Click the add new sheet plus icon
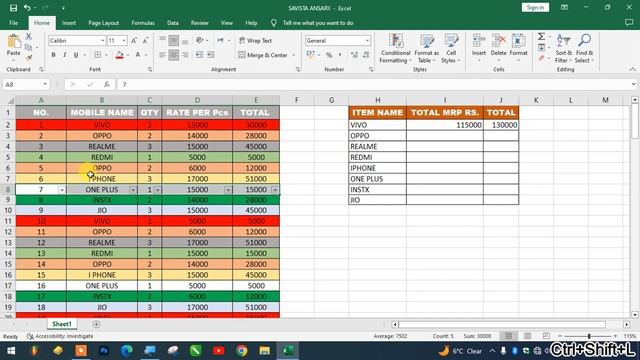Screen dimensions: 640x360 tap(96, 324)
